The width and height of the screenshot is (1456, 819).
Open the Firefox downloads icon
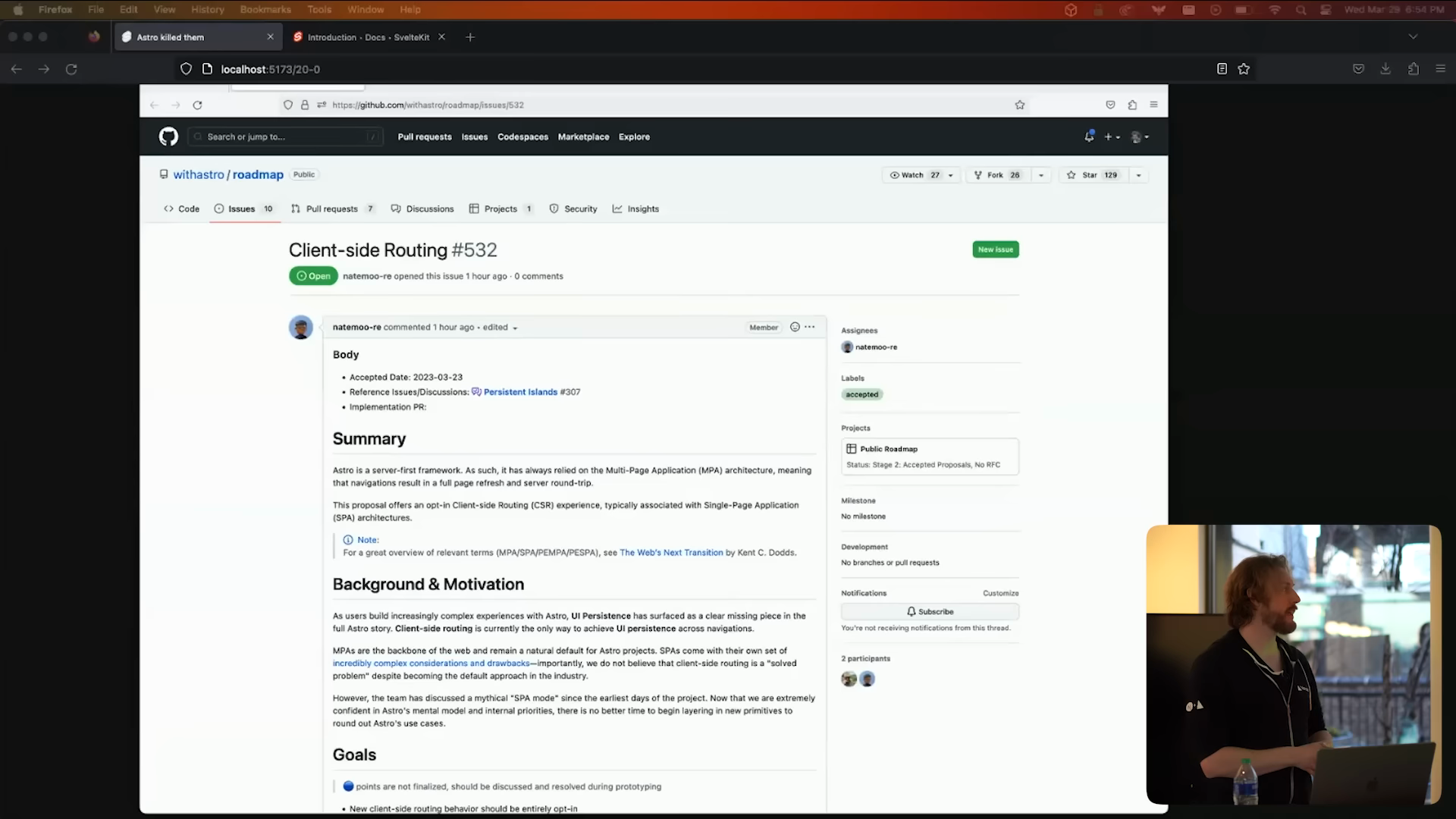pyautogui.click(x=1385, y=69)
